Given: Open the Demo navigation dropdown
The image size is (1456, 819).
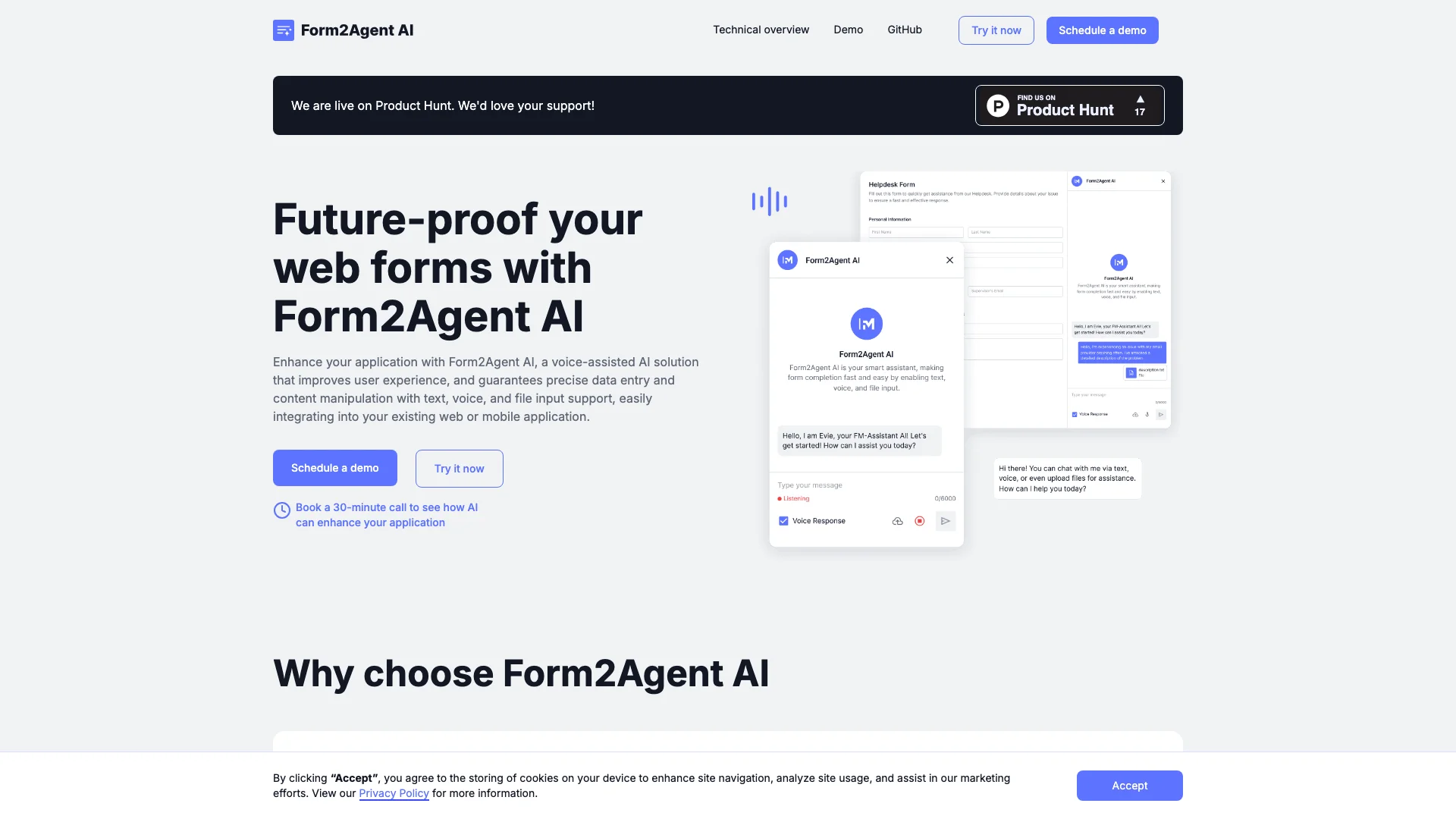Looking at the screenshot, I should click(x=848, y=30).
